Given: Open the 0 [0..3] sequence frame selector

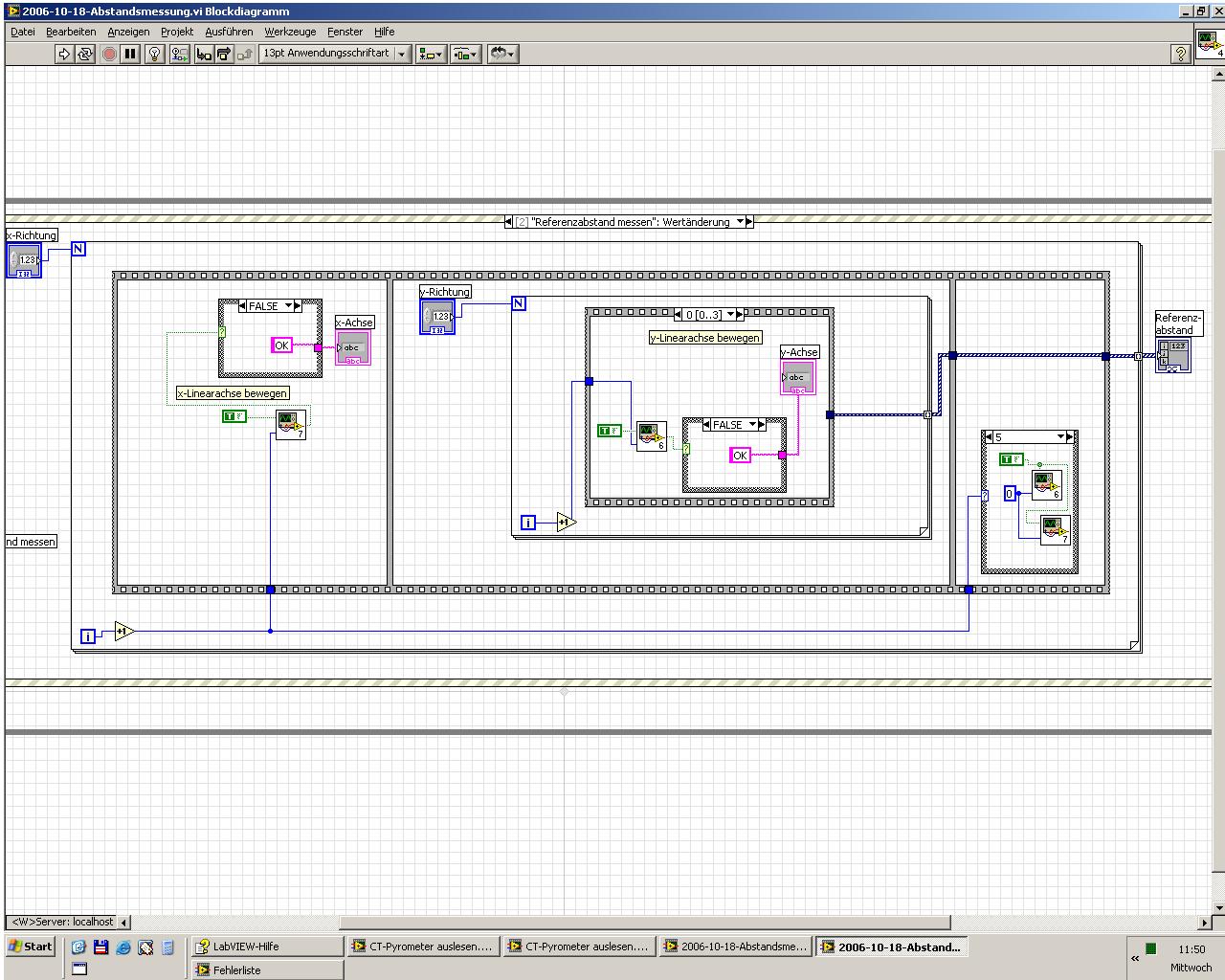Looking at the screenshot, I should point(730,315).
